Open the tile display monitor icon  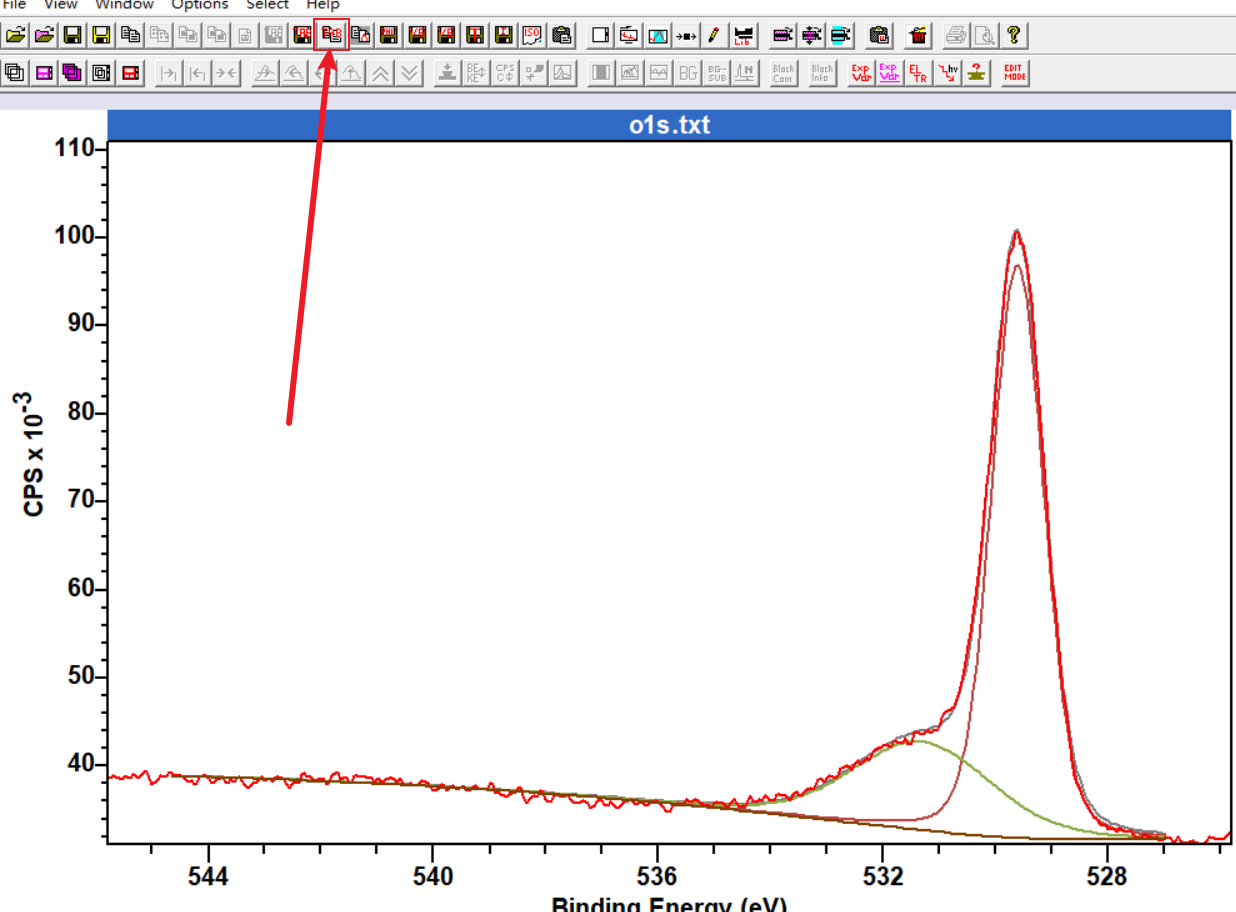coord(629,36)
